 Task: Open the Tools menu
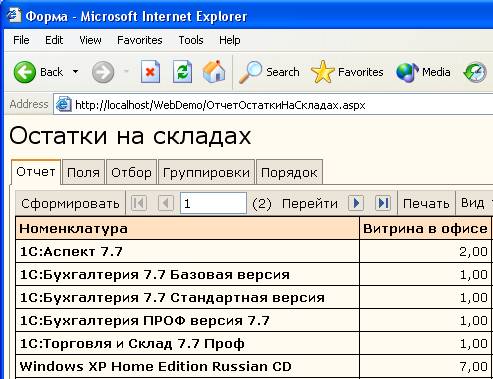(x=191, y=40)
